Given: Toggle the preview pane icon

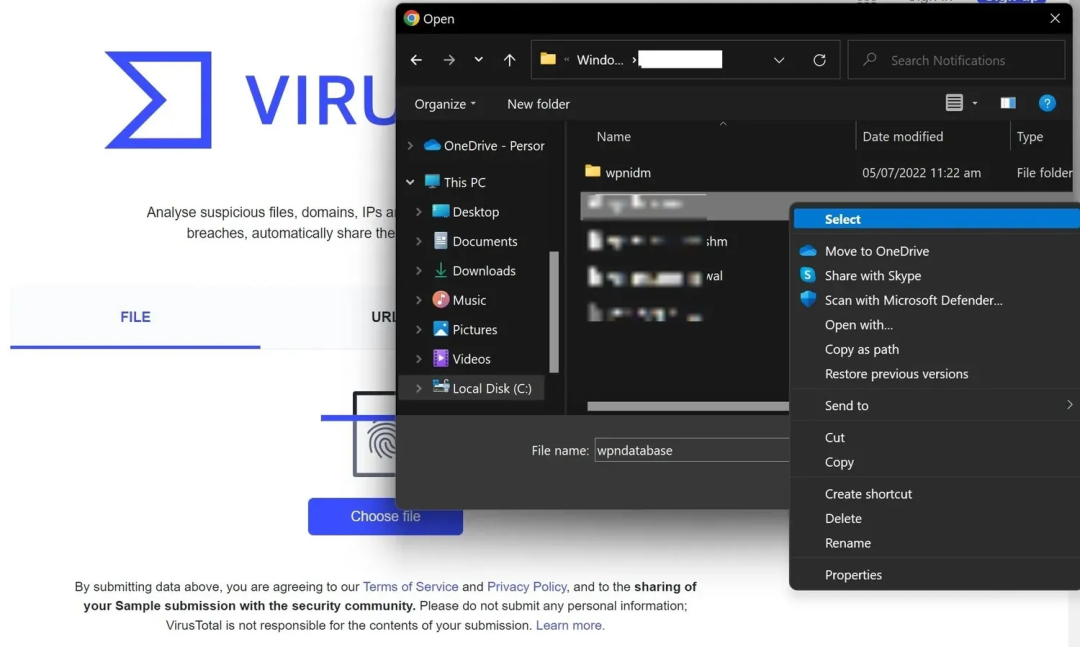Looking at the screenshot, I should (x=1008, y=103).
